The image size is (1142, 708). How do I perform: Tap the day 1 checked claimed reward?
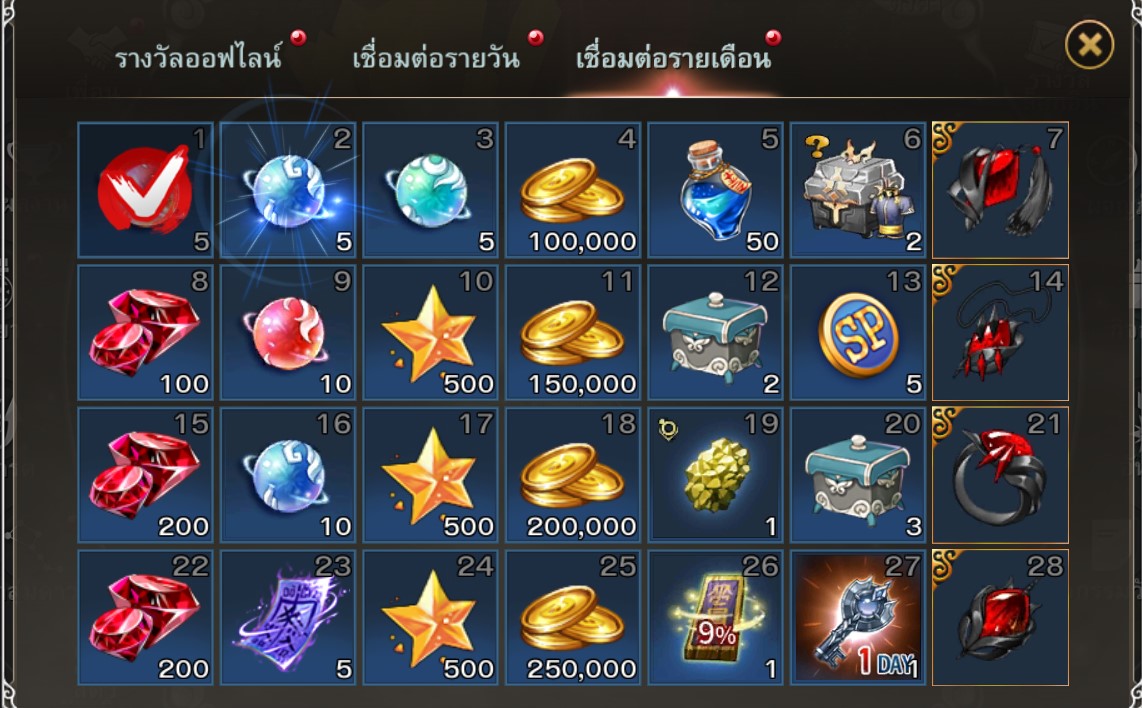coord(146,190)
